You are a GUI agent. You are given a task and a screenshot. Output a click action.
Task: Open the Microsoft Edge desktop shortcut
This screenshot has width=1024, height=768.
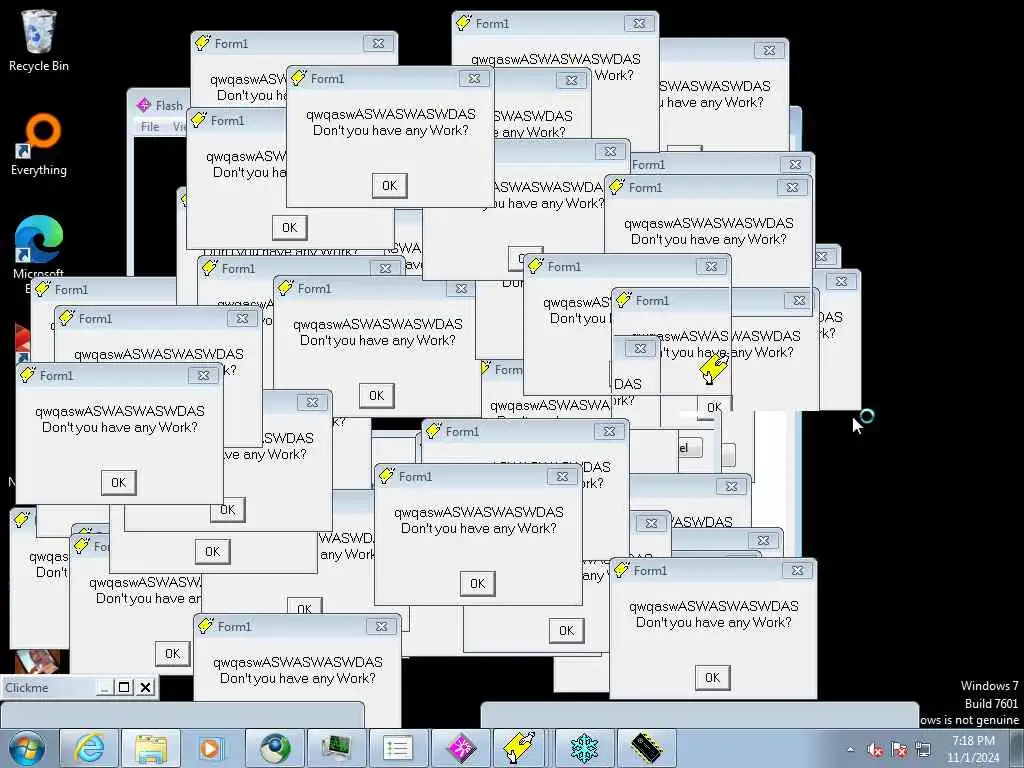pyautogui.click(x=39, y=251)
